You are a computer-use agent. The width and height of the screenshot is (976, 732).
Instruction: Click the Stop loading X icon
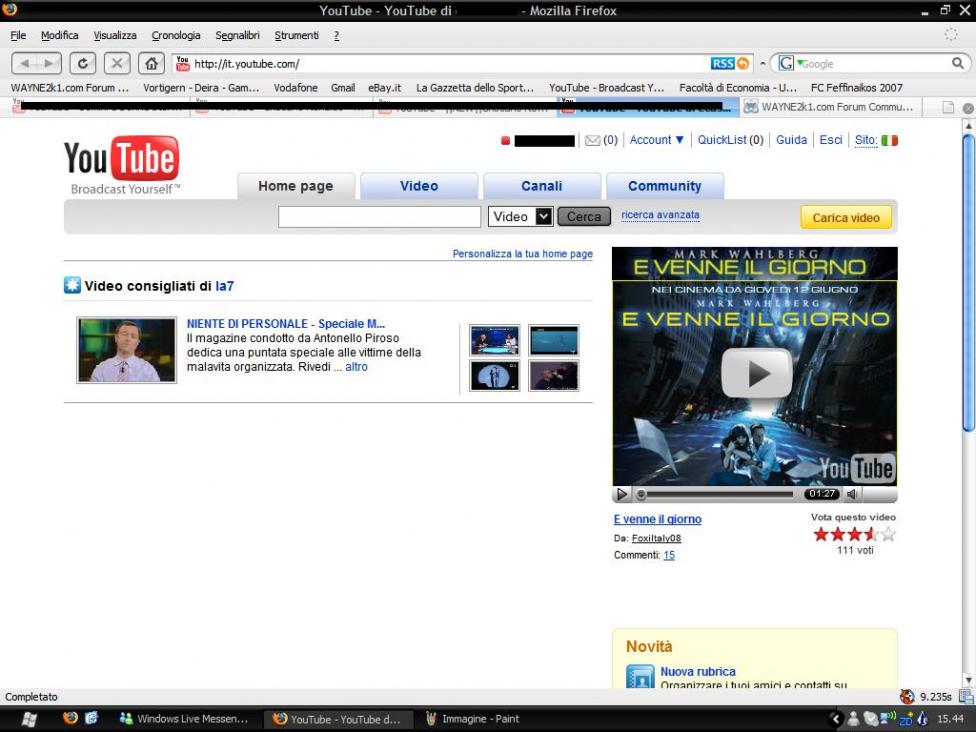[x=116, y=63]
